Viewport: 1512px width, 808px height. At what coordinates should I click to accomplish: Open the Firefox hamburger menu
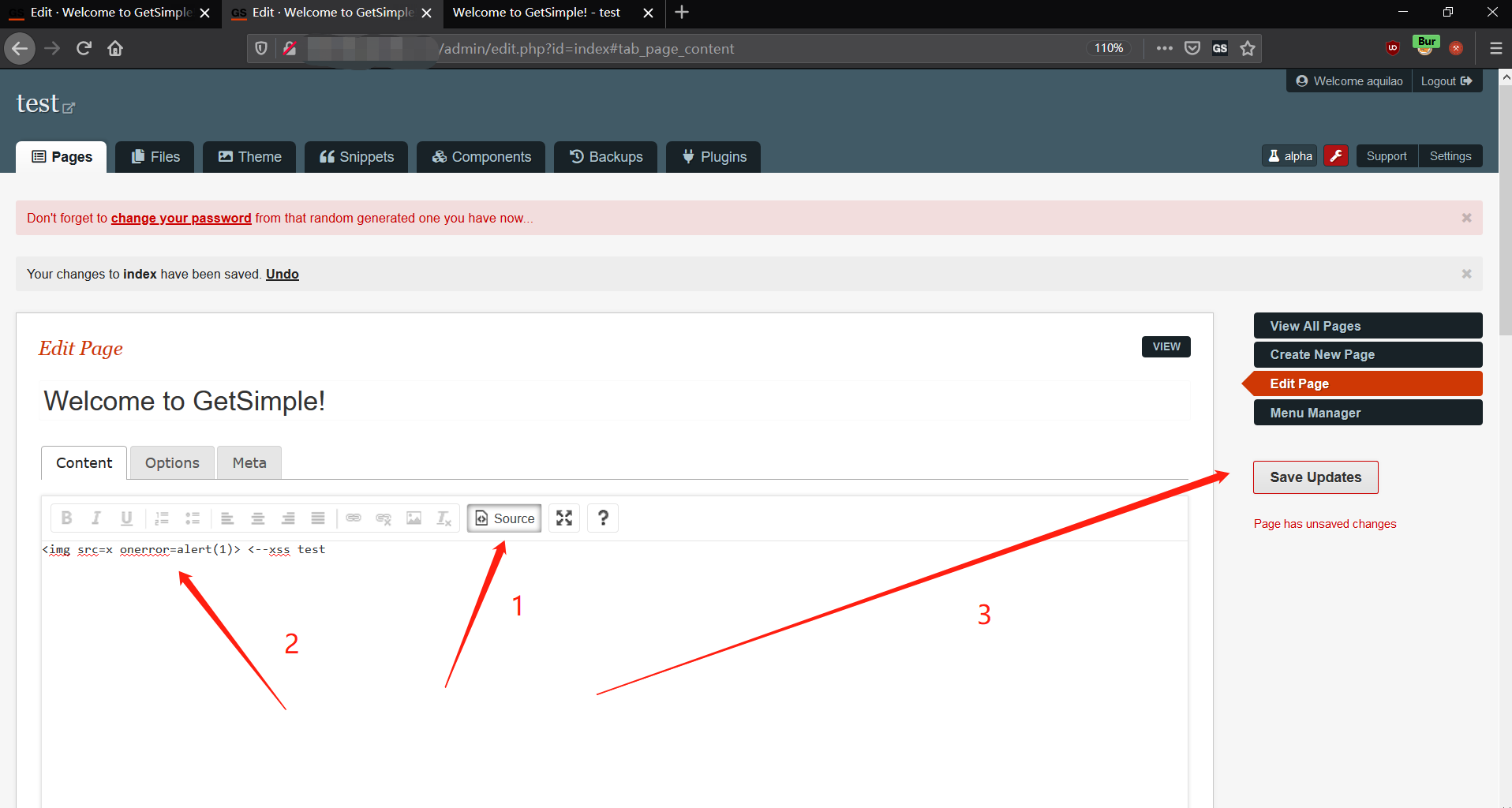click(x=1496, y=48)
